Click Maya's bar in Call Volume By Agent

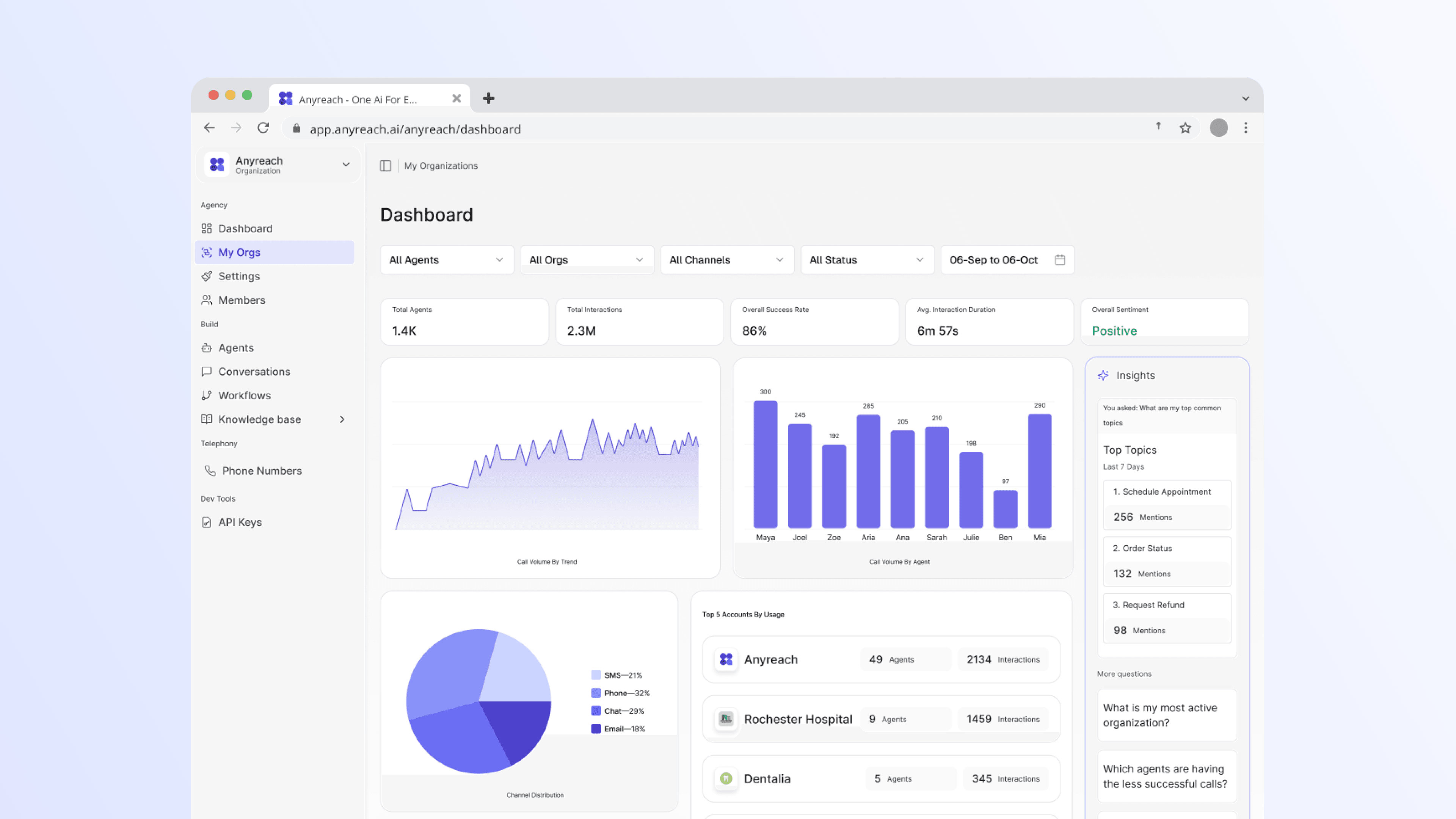tap(765, 464)
